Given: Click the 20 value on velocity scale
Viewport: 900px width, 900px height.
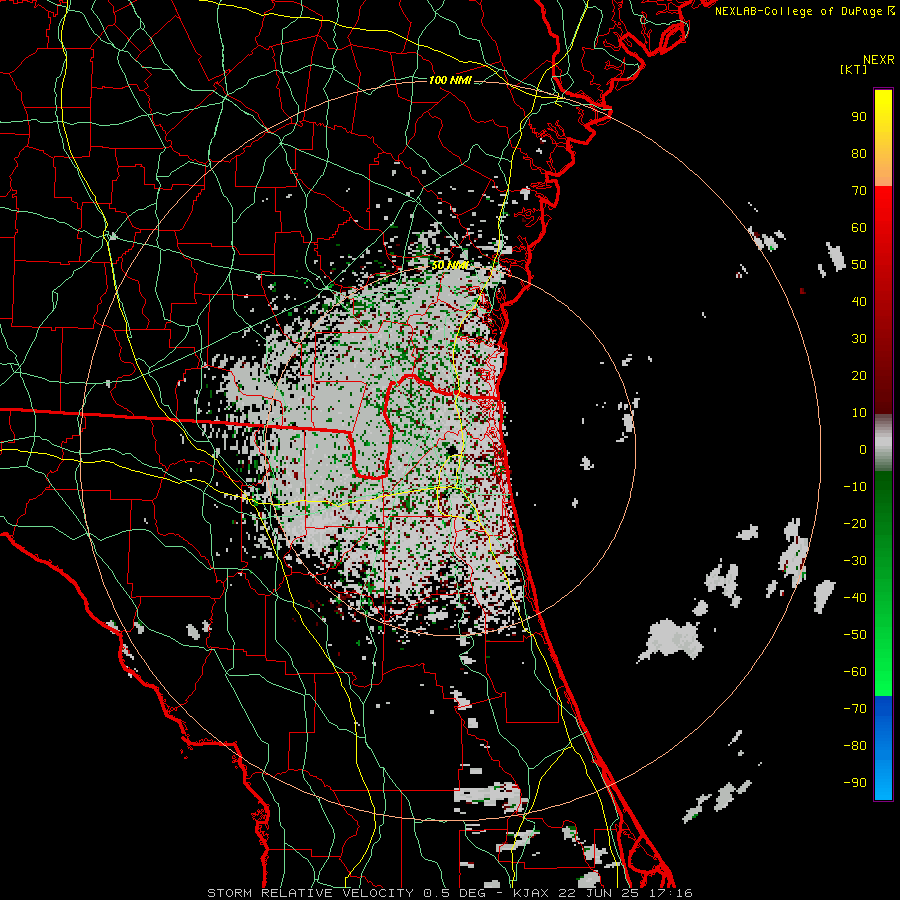Looking at the screenshot, I should 859,376.
